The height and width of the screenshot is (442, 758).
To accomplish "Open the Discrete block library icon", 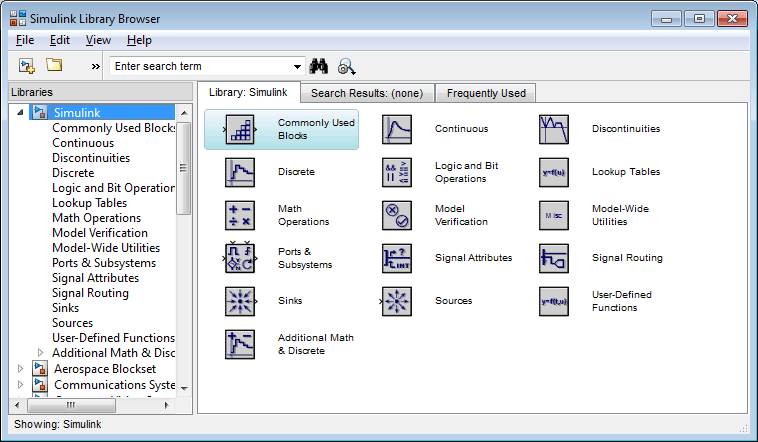I will pyautogui.click(x=240, y=173).
